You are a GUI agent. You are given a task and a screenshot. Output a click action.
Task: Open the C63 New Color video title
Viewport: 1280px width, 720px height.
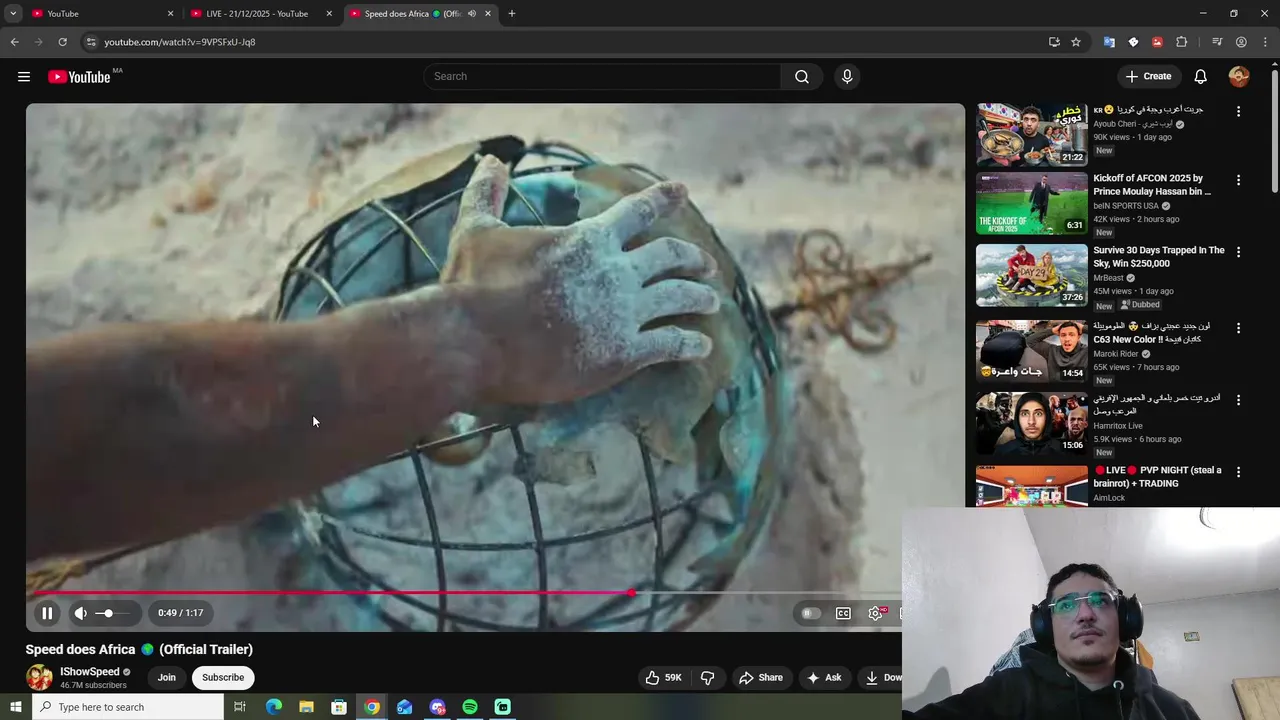1150,333
